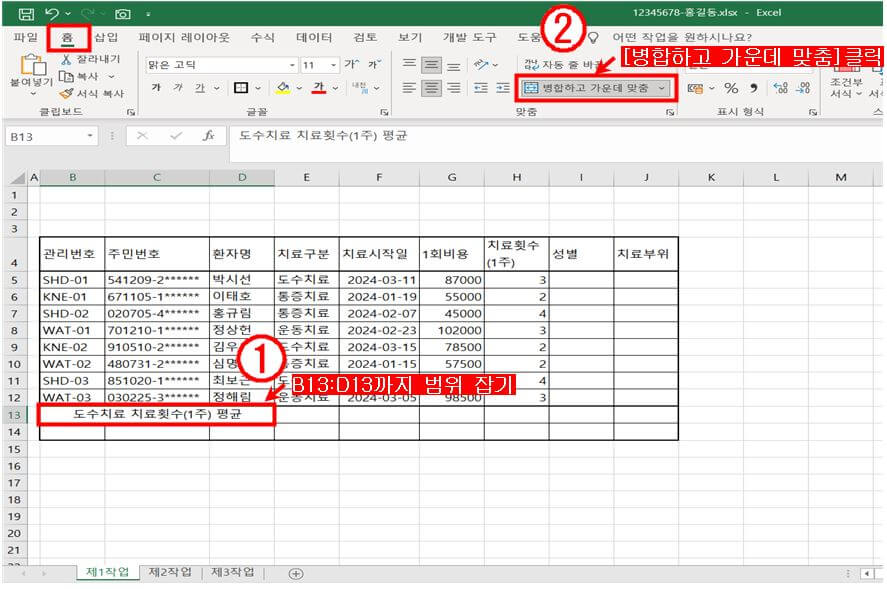Click the add new sheet plus icon
887x589 pixels.
point(296,574)
